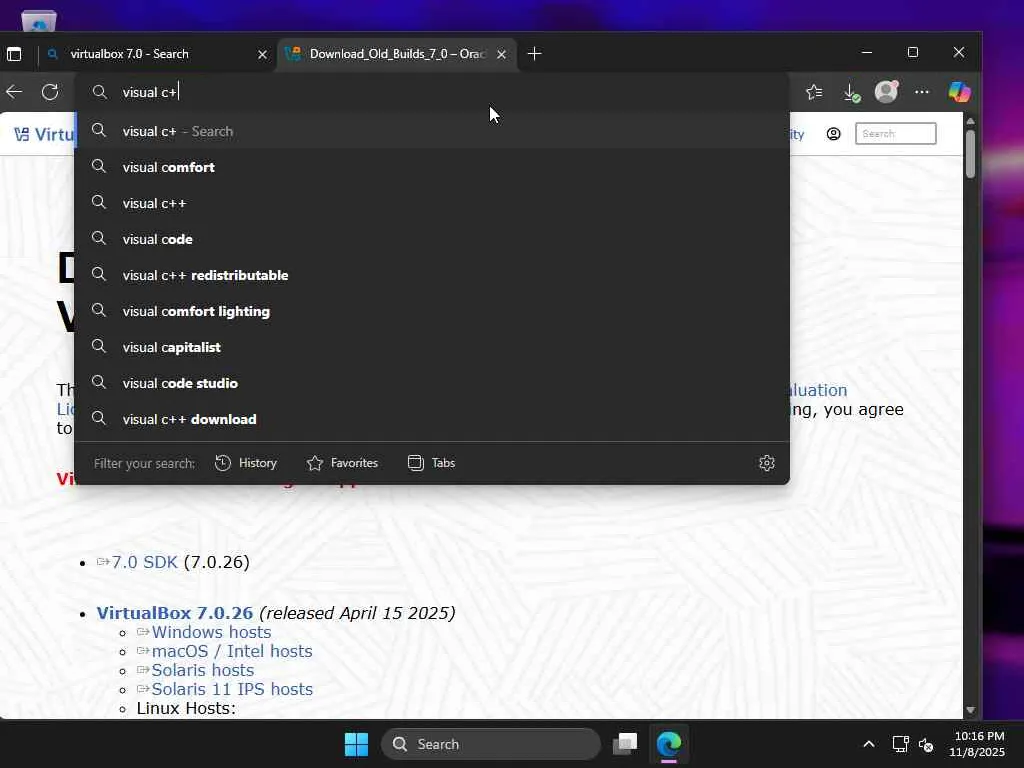Select the 'visual code studio' suggestion
Image resolution: width=1024 pixels, height=768 pixels.
[x=432, y=383]
